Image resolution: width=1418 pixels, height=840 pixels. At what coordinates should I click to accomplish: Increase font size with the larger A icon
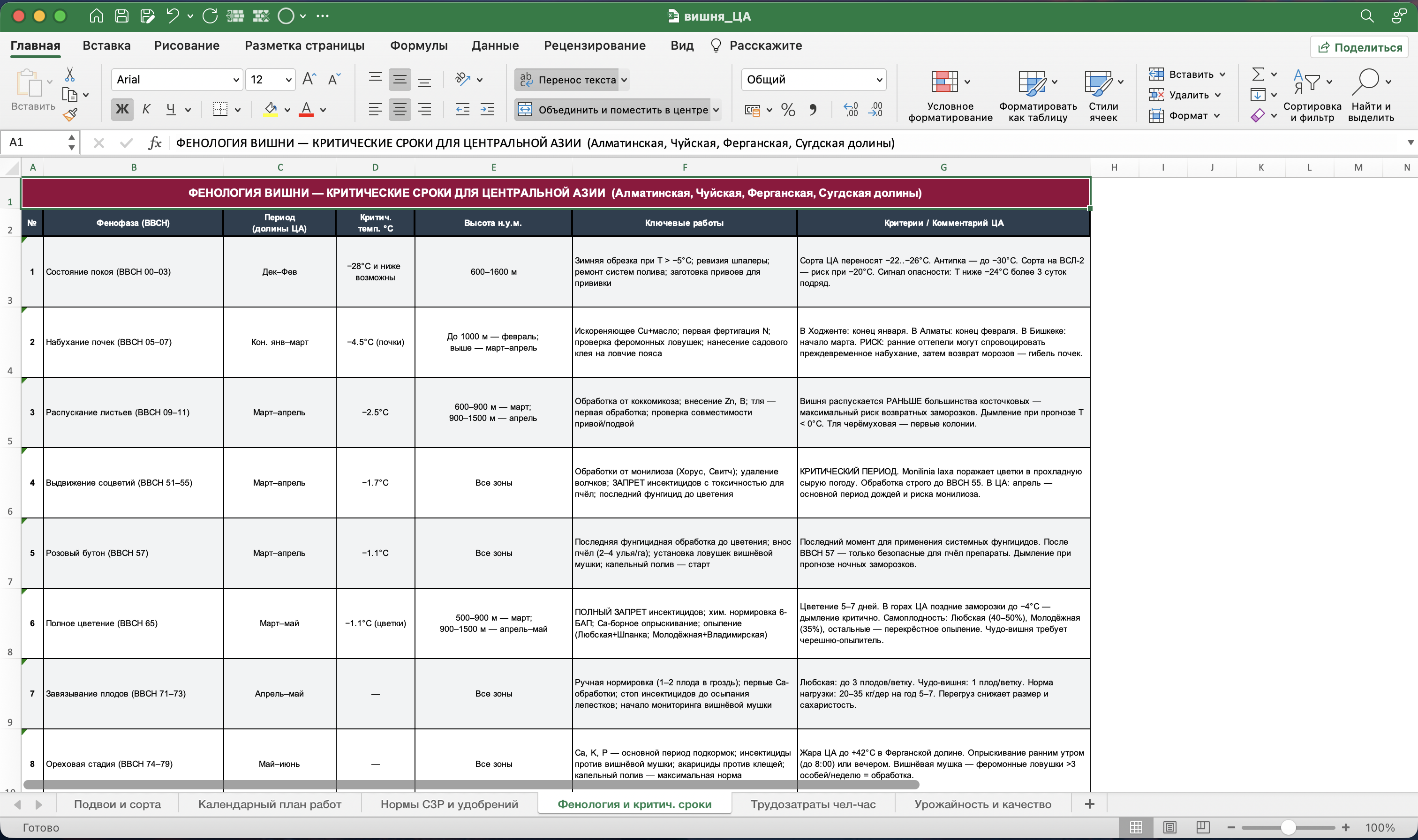tap(309, 79)
